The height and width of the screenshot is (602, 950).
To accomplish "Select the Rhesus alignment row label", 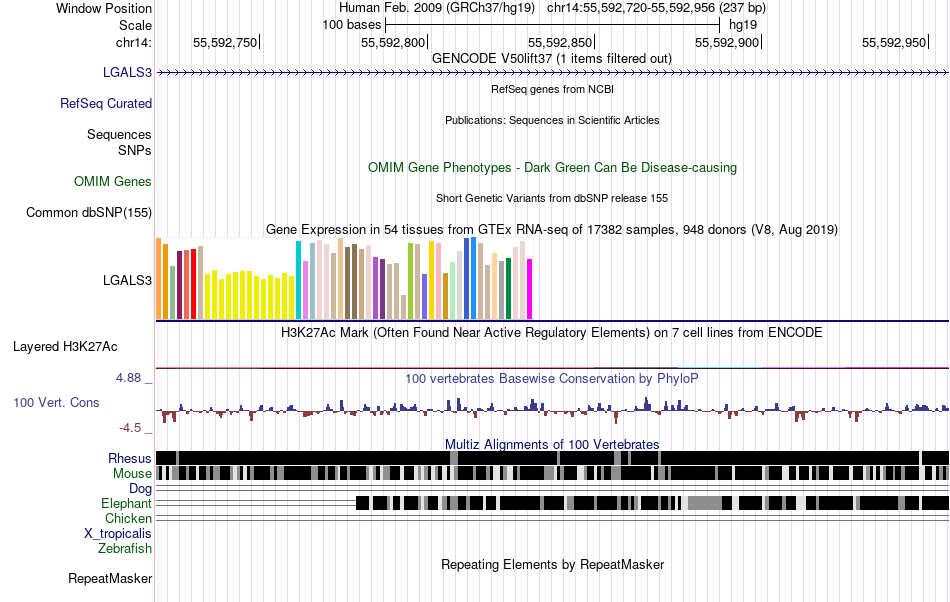I will click(x=130, y=458).
